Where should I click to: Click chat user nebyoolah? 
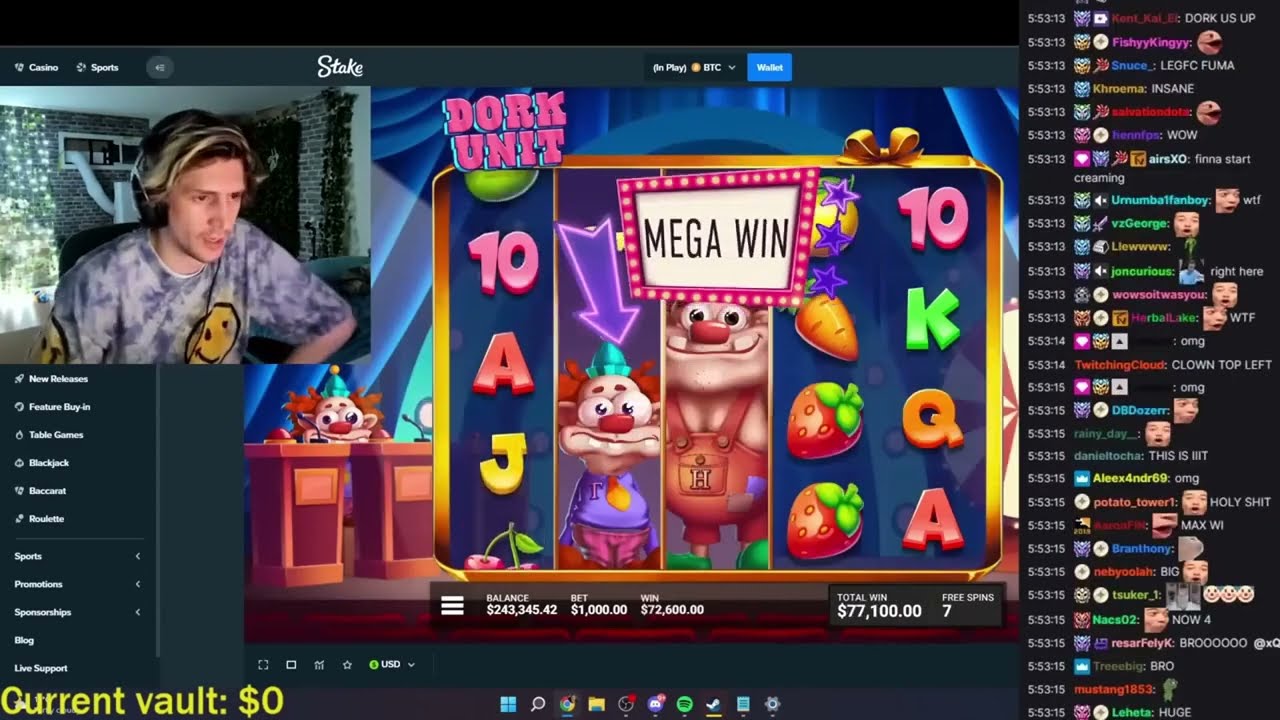(x=1123, y=571)
